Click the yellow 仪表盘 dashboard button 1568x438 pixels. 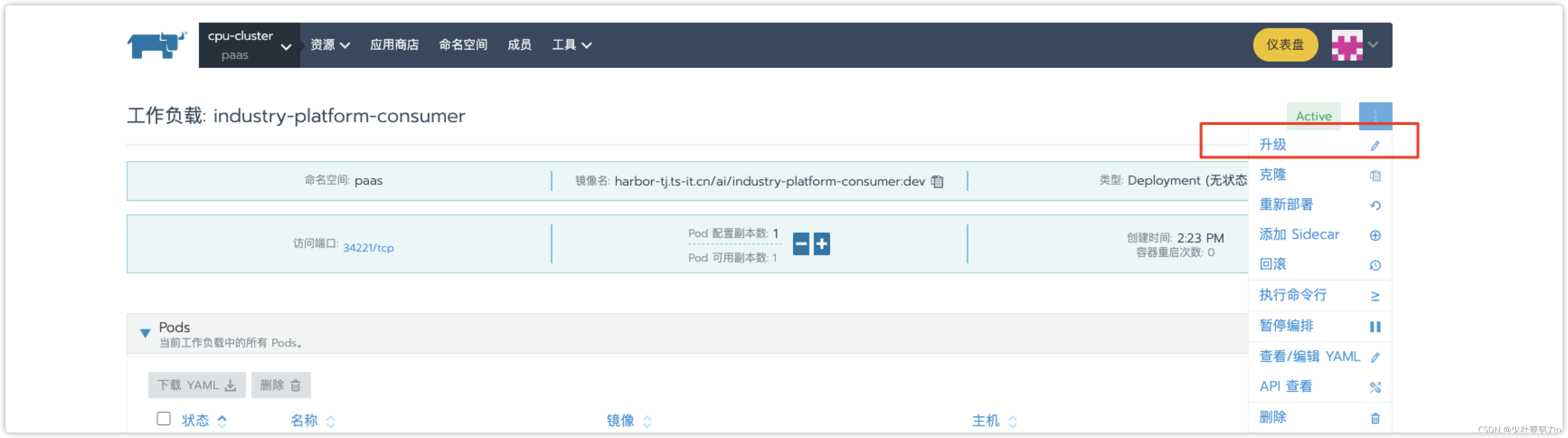click(1285, 45)
